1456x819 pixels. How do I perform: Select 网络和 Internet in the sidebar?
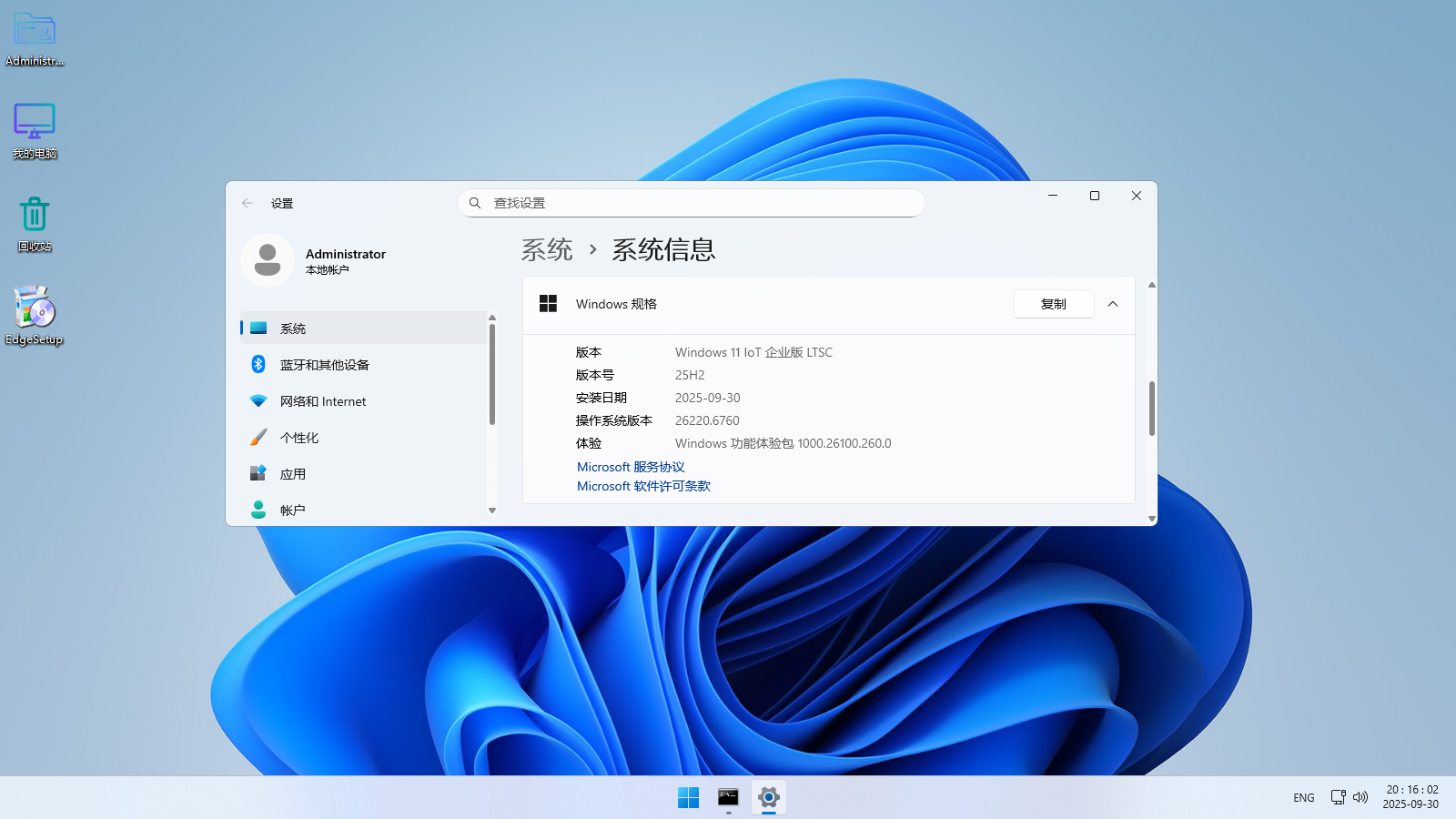click(x=365, y=401)
